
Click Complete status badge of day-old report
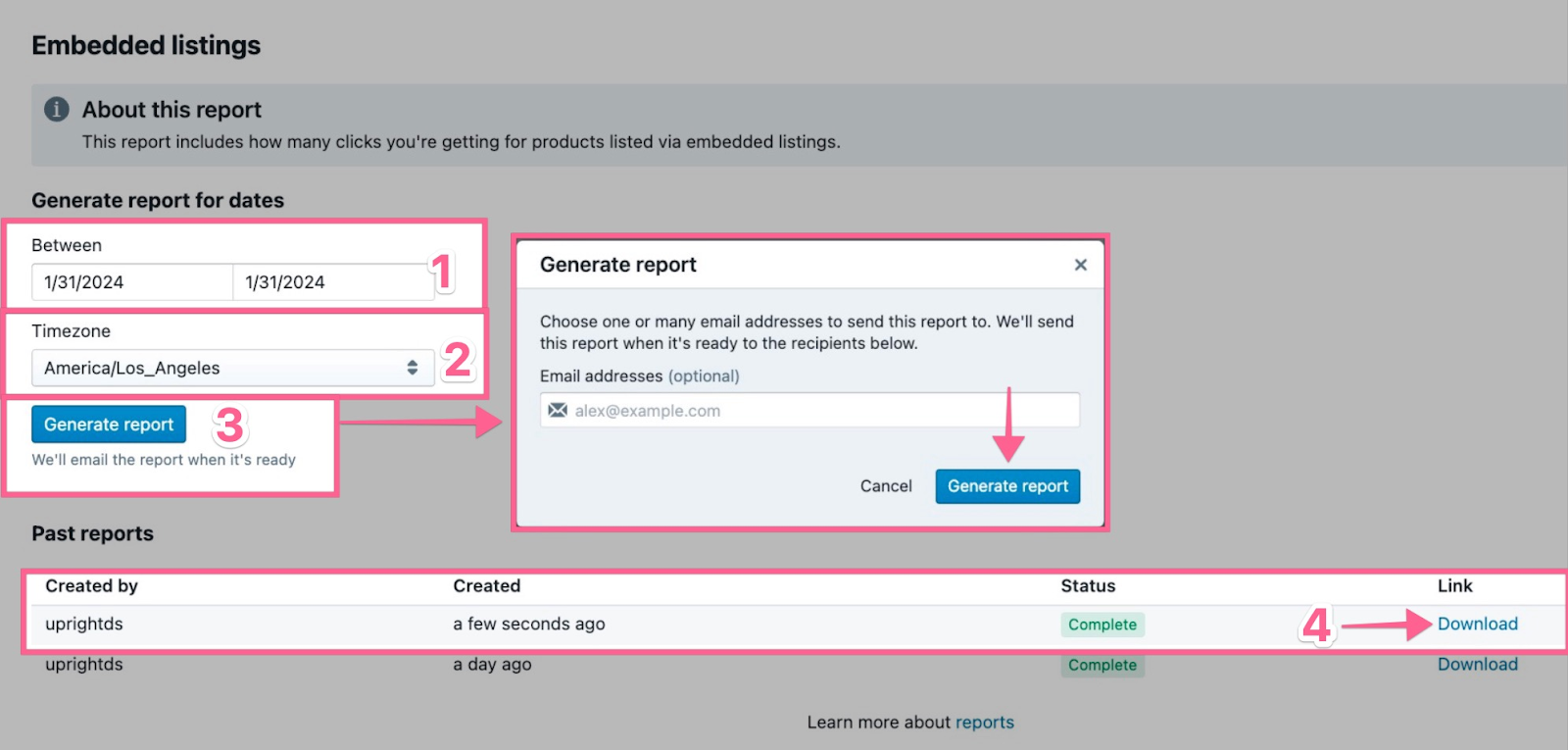(1102, 665)
